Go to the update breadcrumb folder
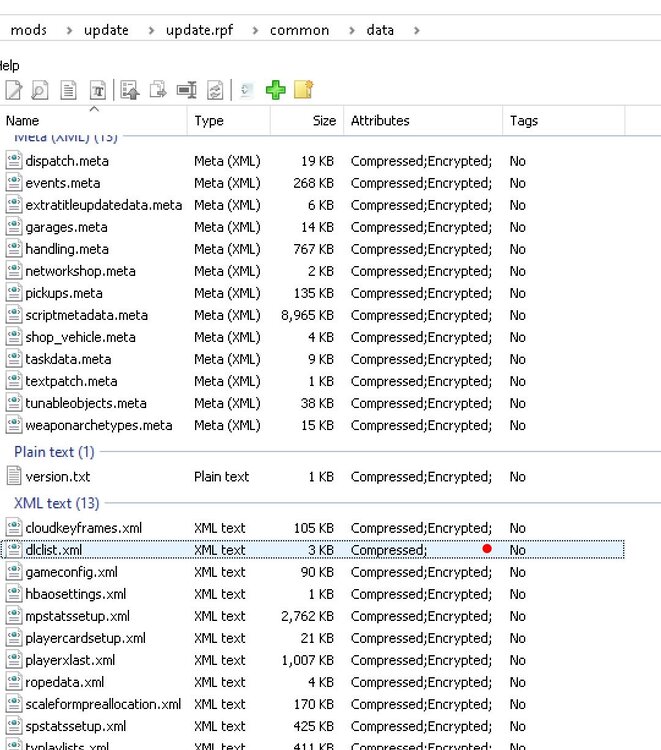Screen dimensions: 661x750 (x=106, y=30)
